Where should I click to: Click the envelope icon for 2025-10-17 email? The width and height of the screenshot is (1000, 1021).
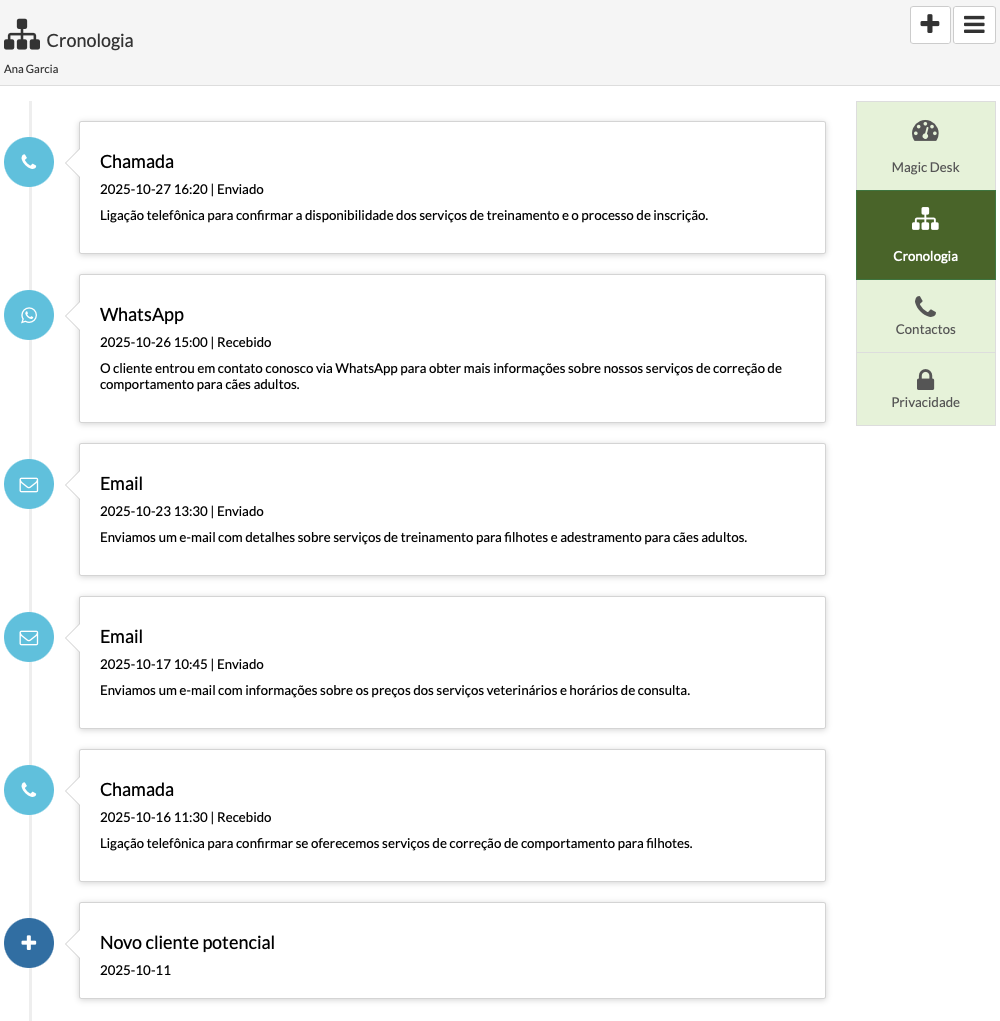(29, 637)
